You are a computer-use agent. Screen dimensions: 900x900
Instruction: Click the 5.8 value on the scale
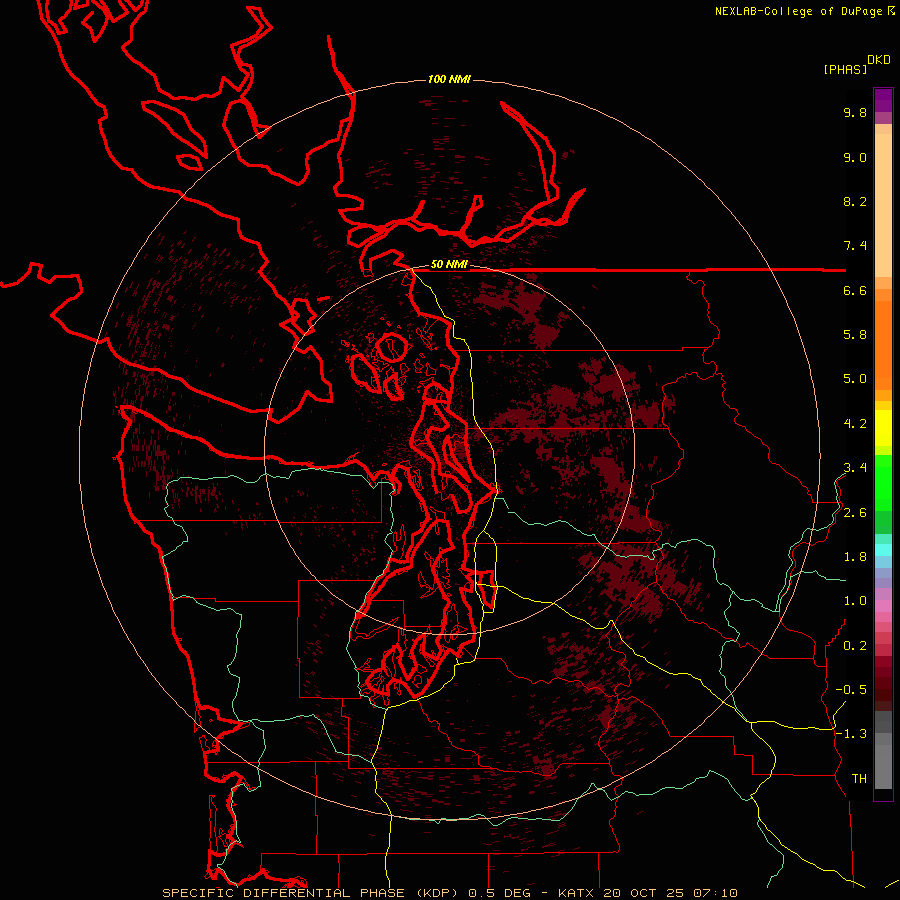tap(855, 335)
